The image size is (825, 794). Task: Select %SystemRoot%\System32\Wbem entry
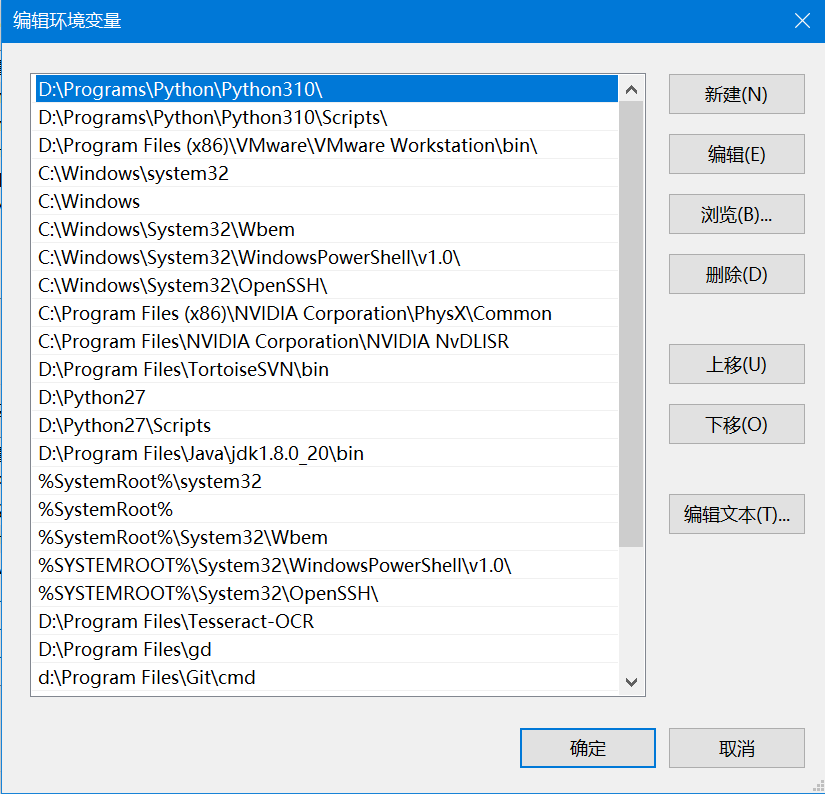coord(327,537)
